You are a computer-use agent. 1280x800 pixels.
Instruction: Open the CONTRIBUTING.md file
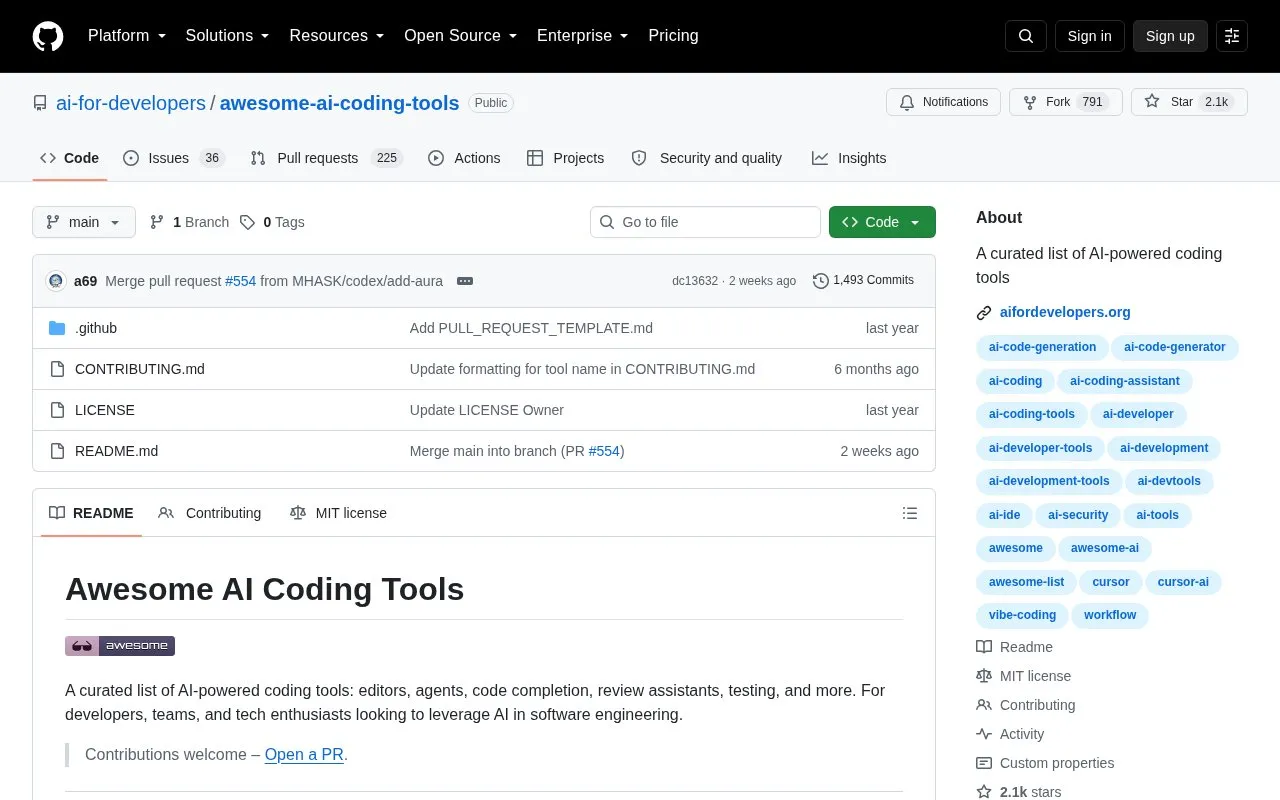140,369
